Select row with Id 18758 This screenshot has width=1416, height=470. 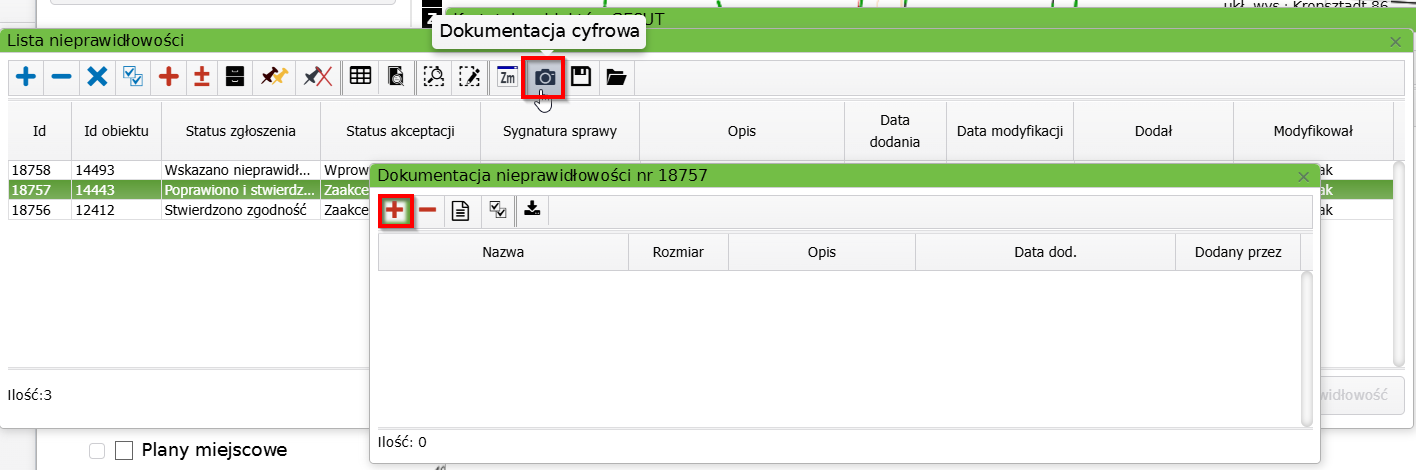coord(40,170)
